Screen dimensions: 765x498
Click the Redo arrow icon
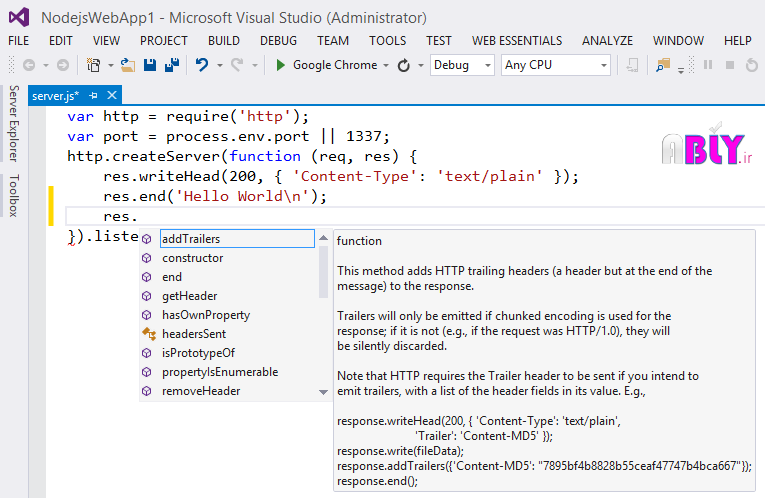[237, 65]
